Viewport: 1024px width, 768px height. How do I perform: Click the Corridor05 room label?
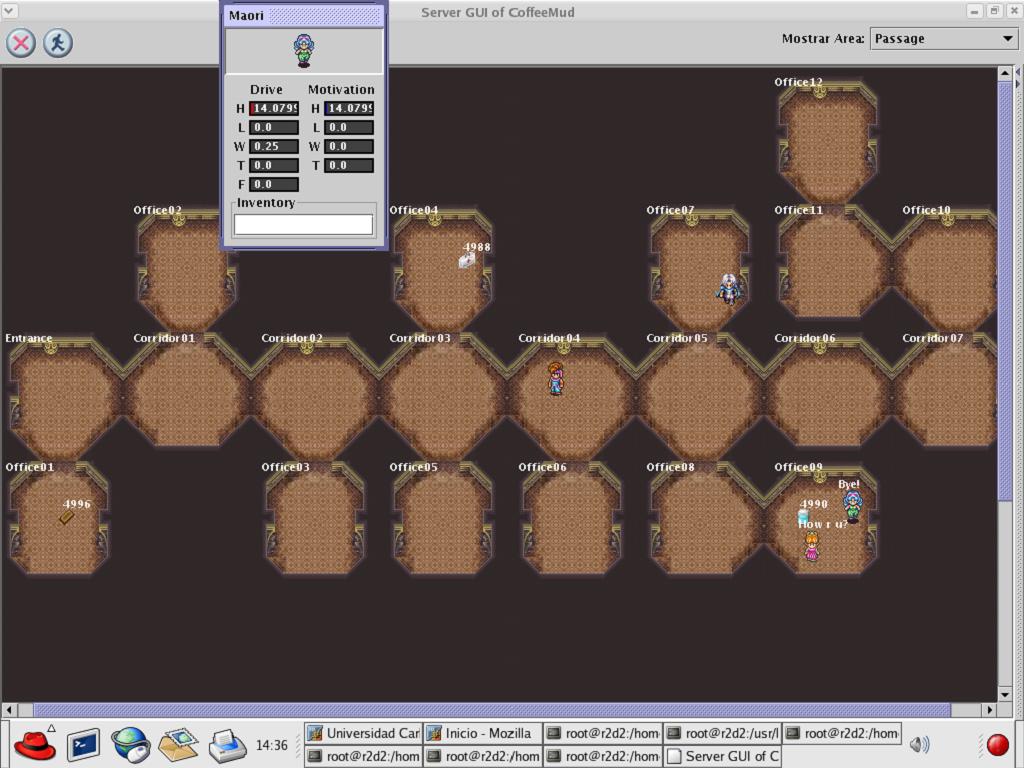pyautogui.click(x=677, y=338)
